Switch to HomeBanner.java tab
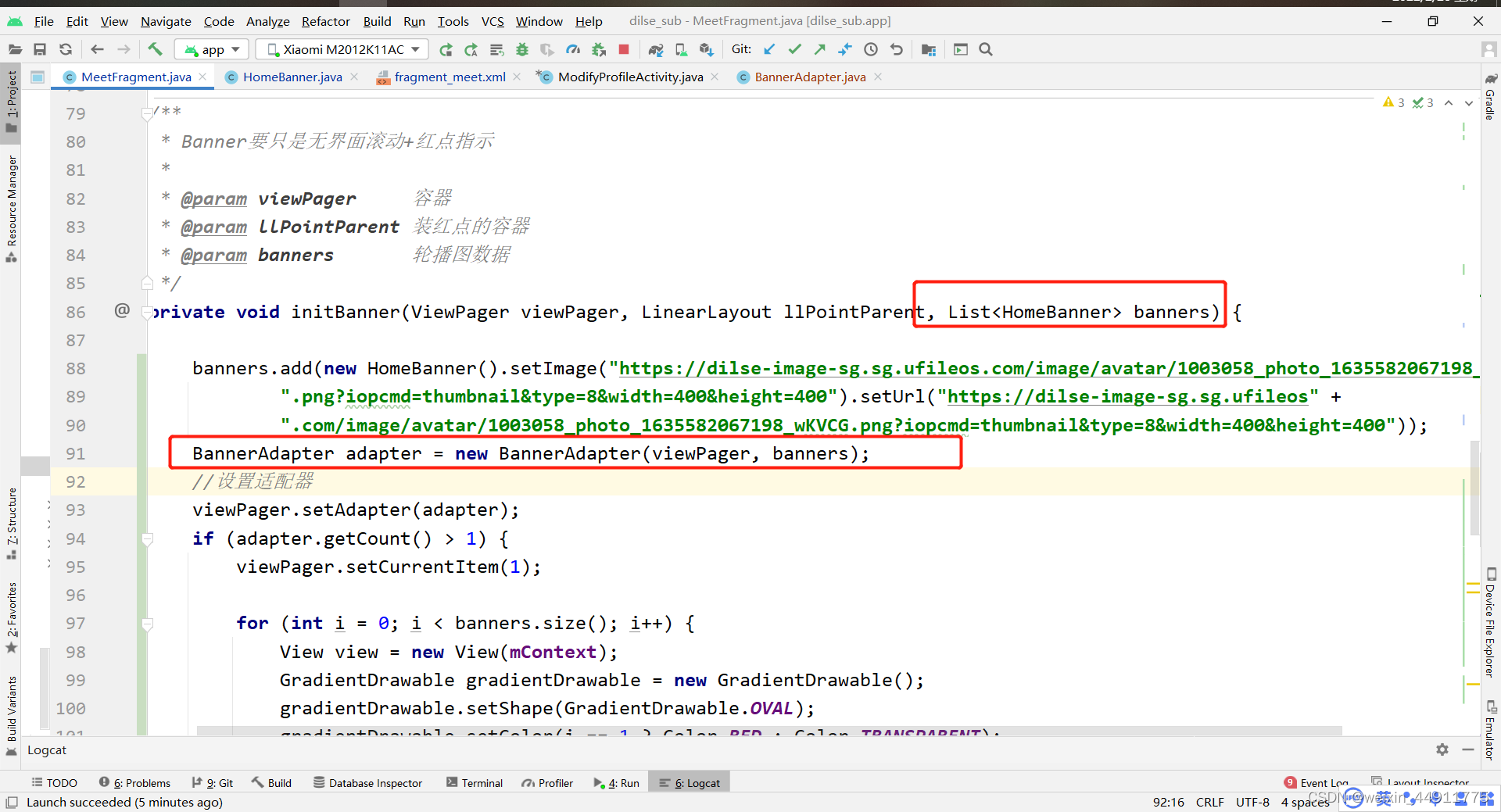 coord(292,77)
